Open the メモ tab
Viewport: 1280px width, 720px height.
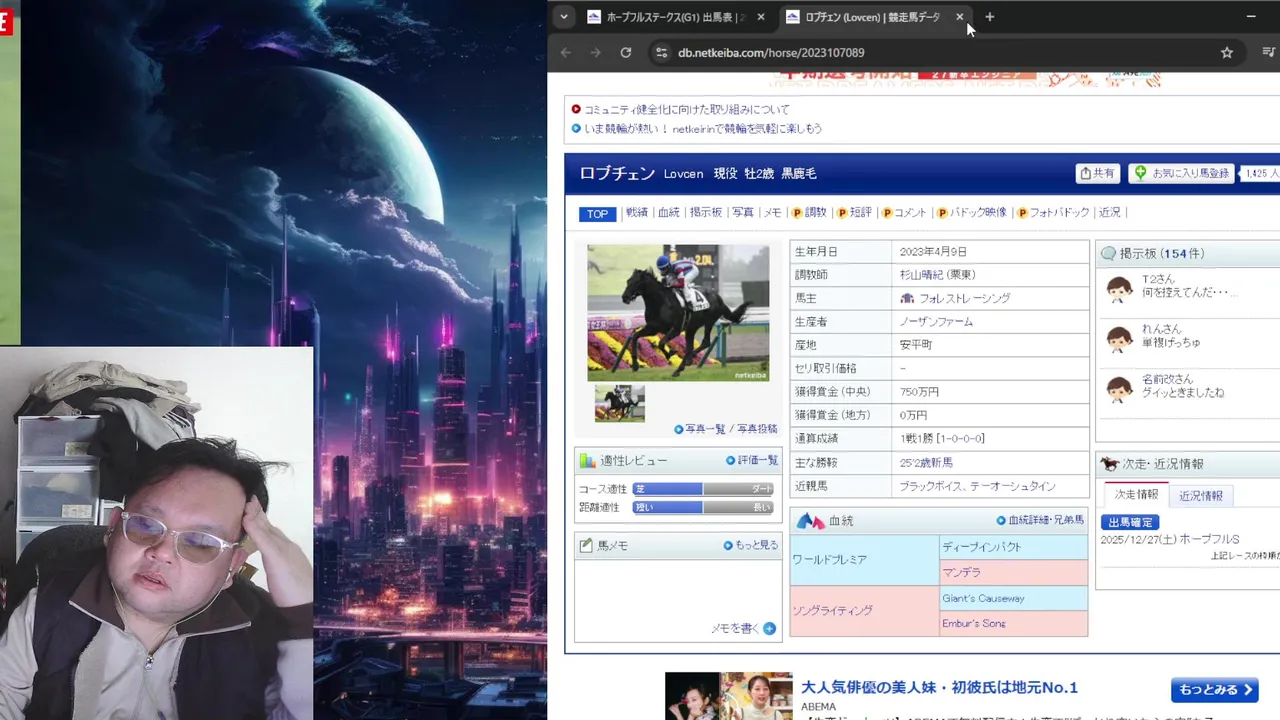pos(772,213)
